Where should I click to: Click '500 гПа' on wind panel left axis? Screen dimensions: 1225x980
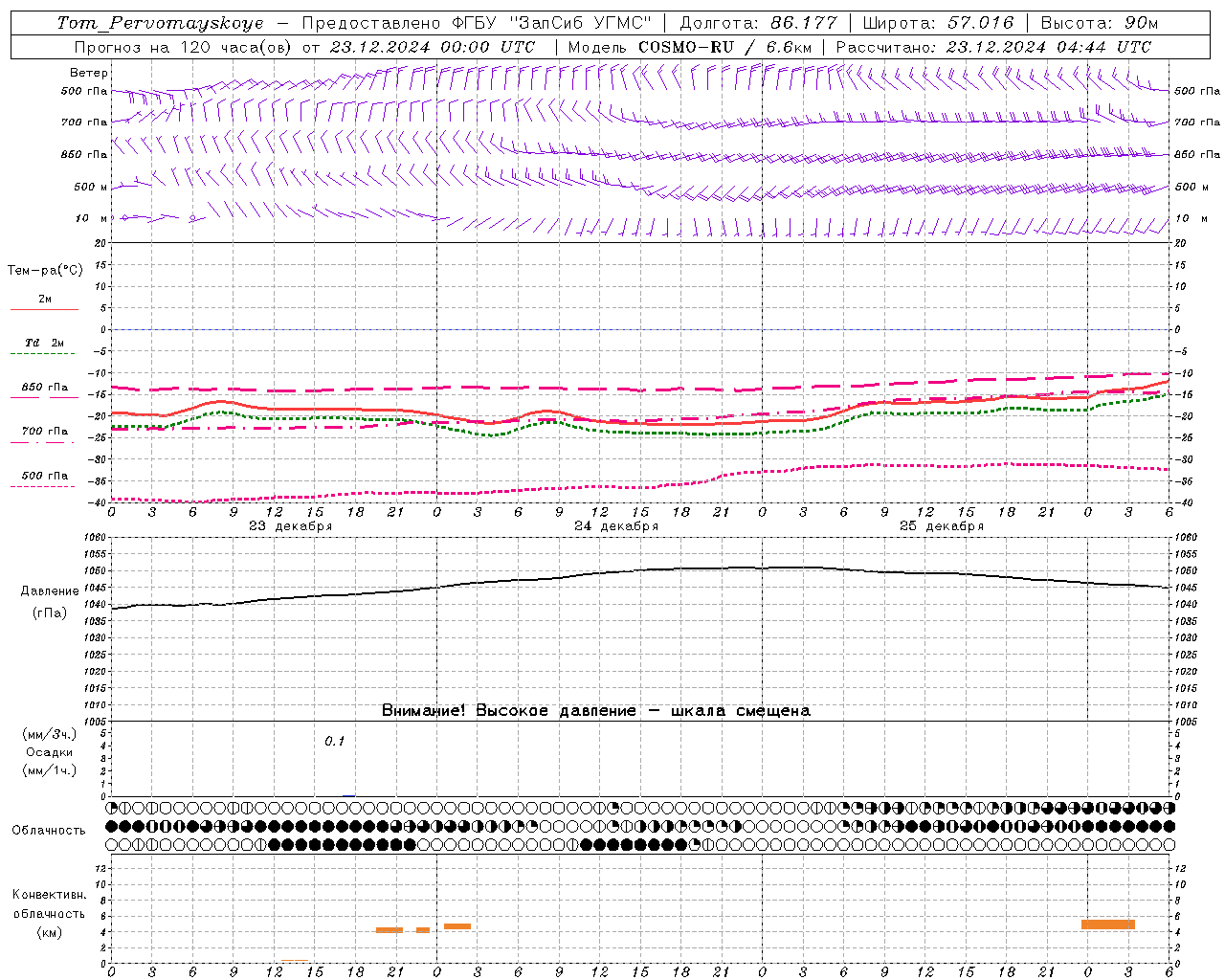coord(84,92)
